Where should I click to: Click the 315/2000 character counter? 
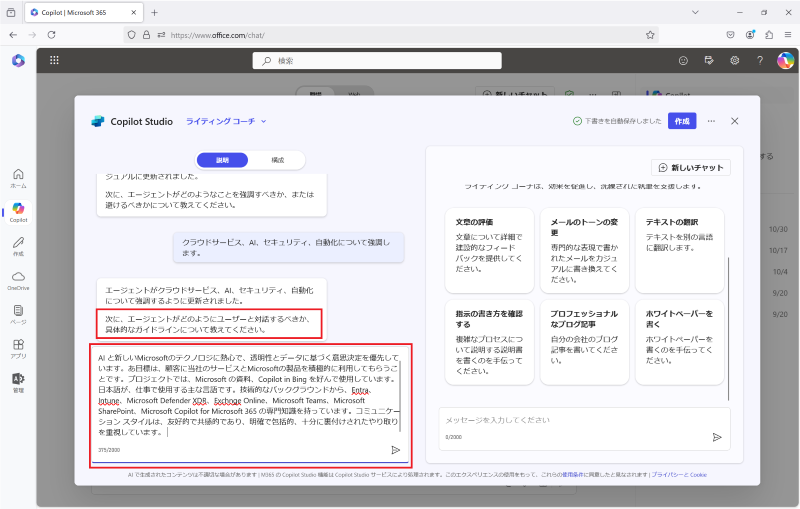tap(109, 450)
